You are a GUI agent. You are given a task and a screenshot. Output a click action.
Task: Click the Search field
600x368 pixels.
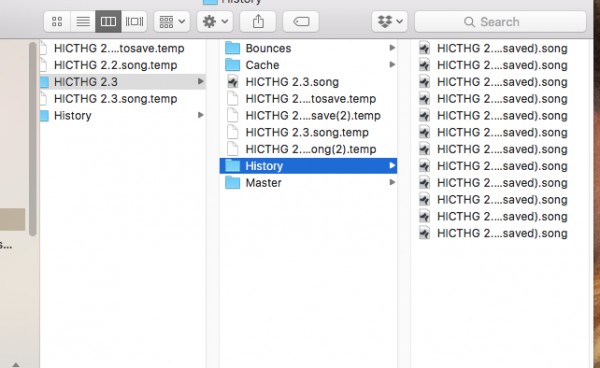pos(501,22)
